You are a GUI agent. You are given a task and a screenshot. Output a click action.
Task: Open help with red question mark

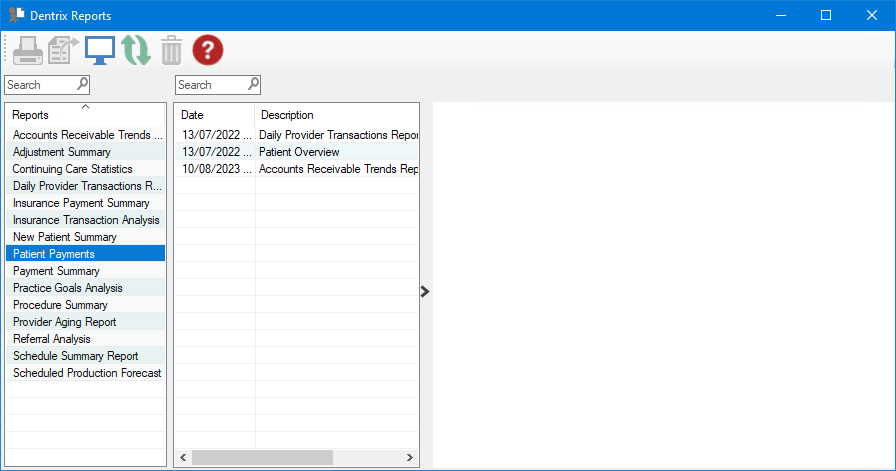[x=207, y=50]
